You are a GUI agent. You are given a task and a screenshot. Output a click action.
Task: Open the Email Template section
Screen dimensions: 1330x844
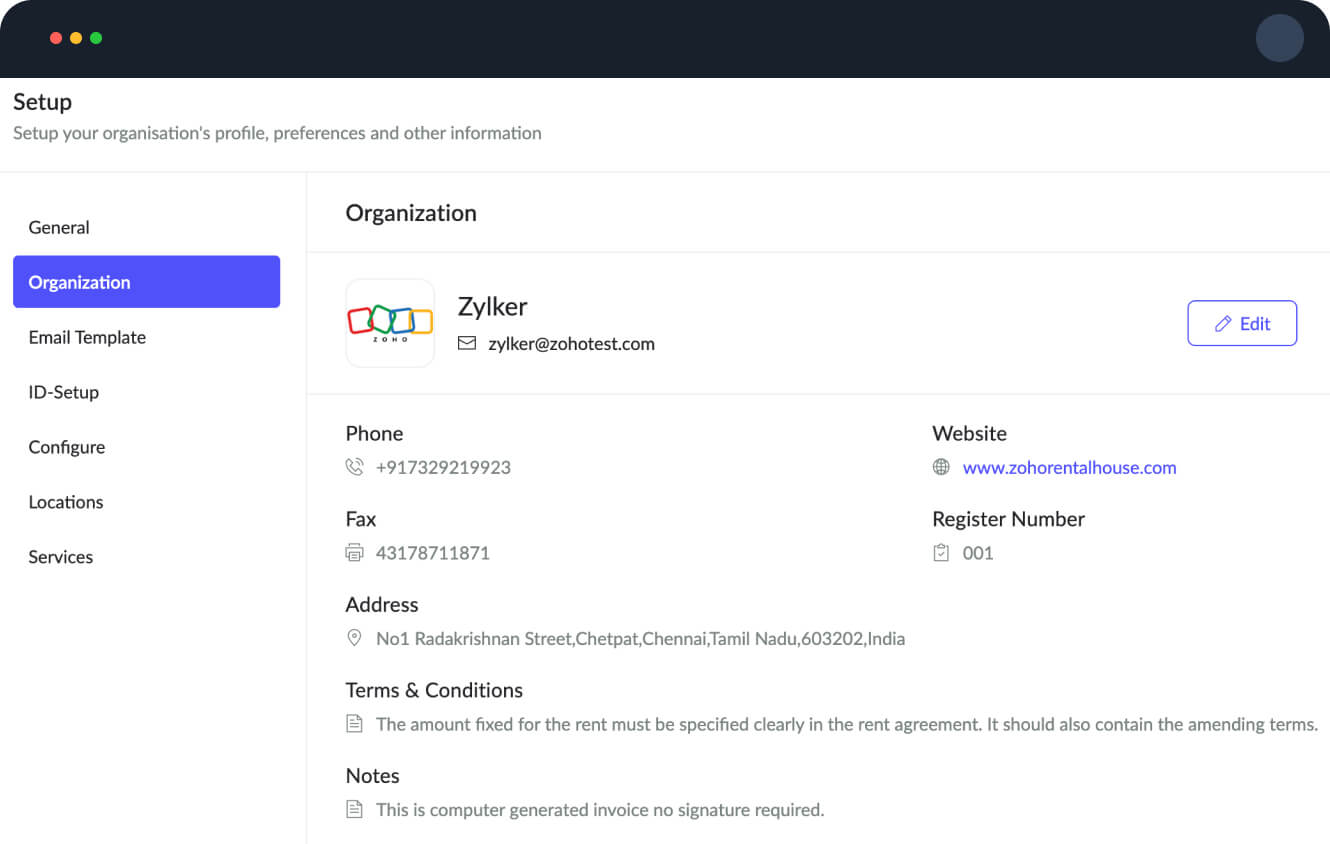[87, 337]
